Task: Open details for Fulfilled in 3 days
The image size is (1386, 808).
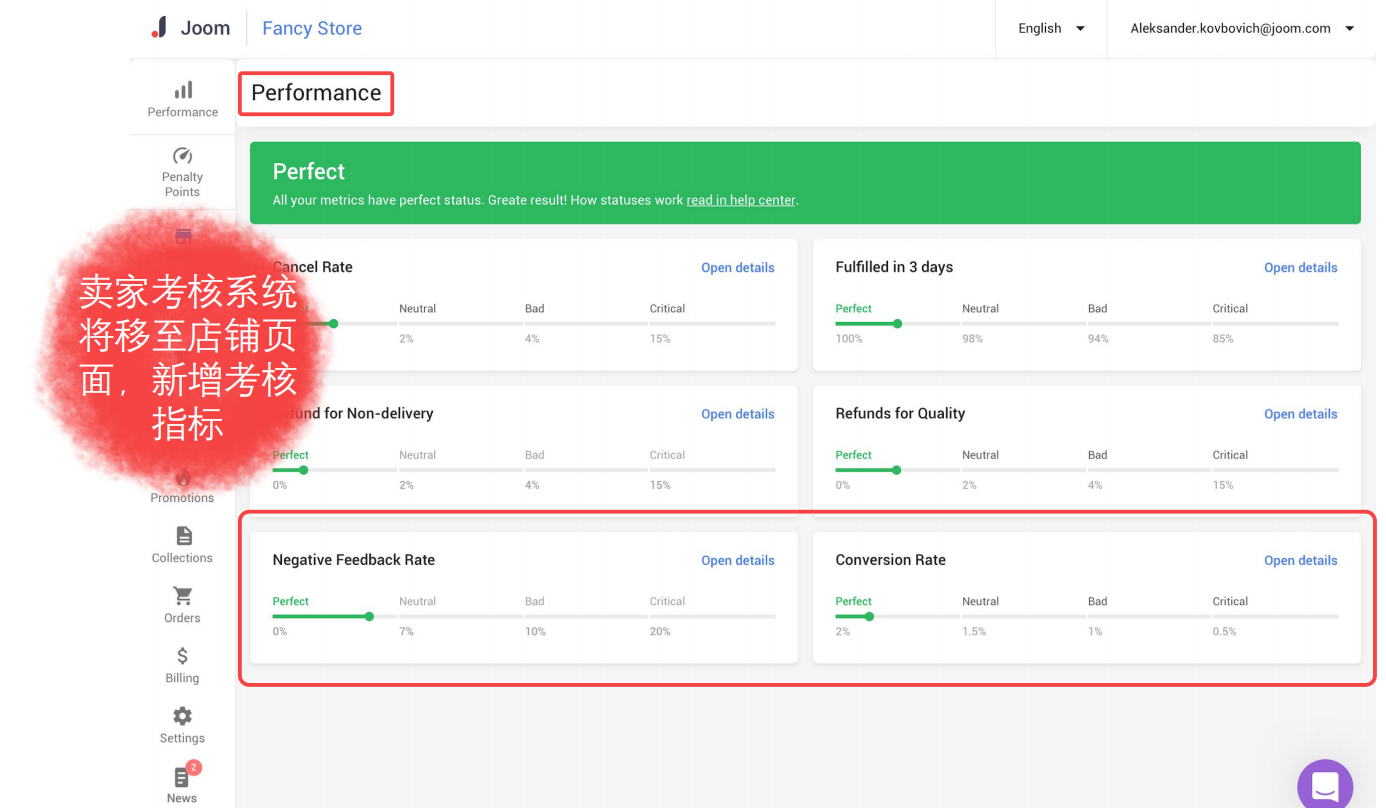Action: click(x=1300, y=267)
